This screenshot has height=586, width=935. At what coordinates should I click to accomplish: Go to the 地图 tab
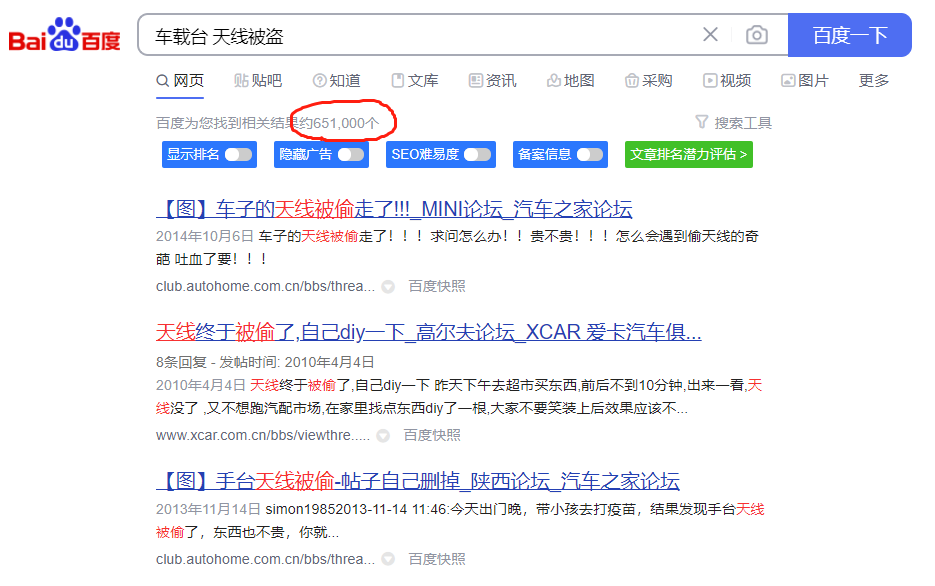click(x=571, y=80)
